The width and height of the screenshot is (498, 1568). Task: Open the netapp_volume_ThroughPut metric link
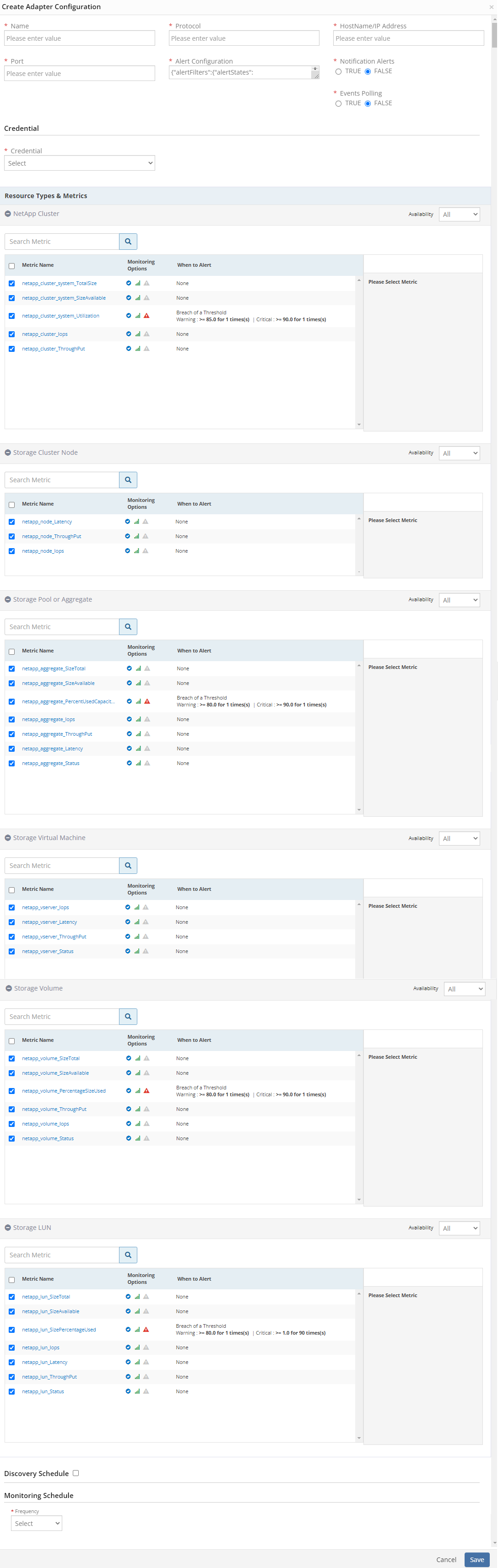click(54, 1109)
